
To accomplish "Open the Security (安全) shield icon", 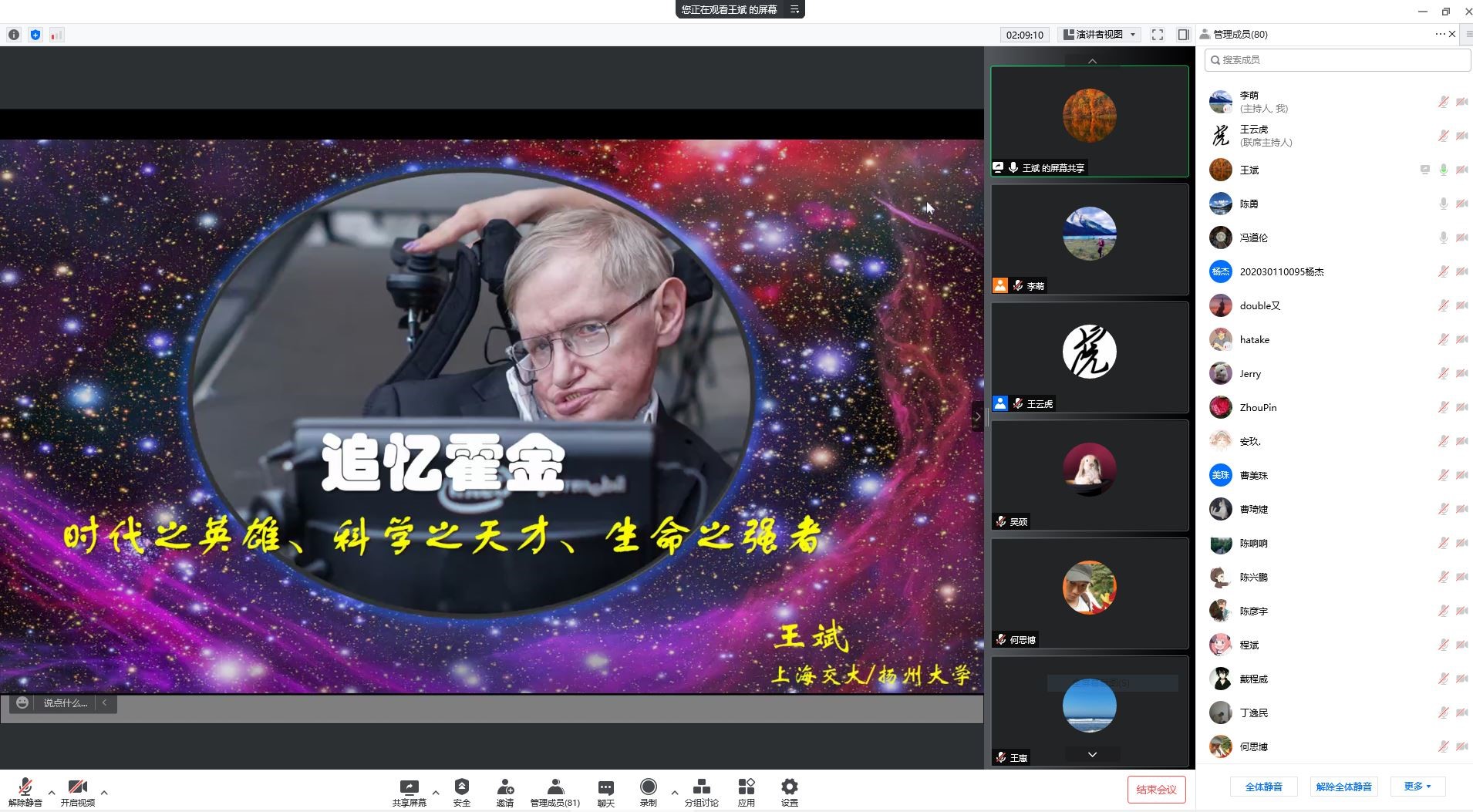I will pyautogui.click(x=461, y=787).
